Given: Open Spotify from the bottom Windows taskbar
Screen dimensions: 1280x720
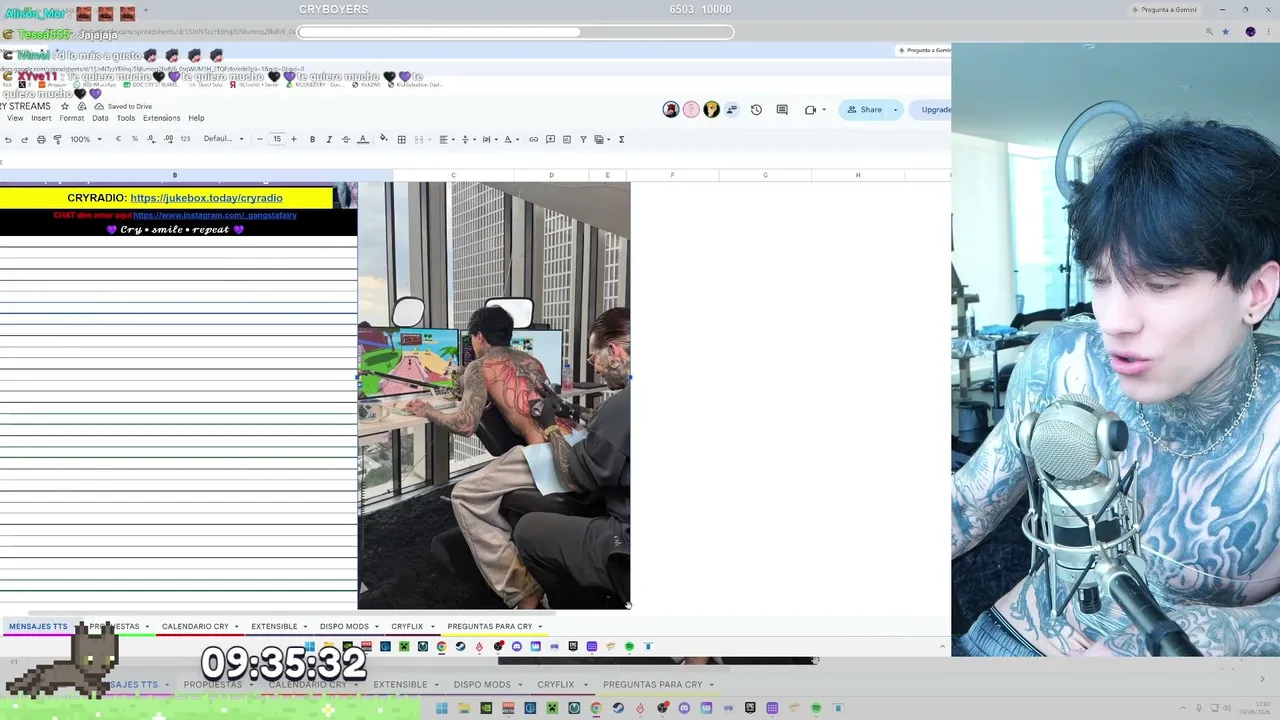Looking at the screenshot, I should click(816, 709).
